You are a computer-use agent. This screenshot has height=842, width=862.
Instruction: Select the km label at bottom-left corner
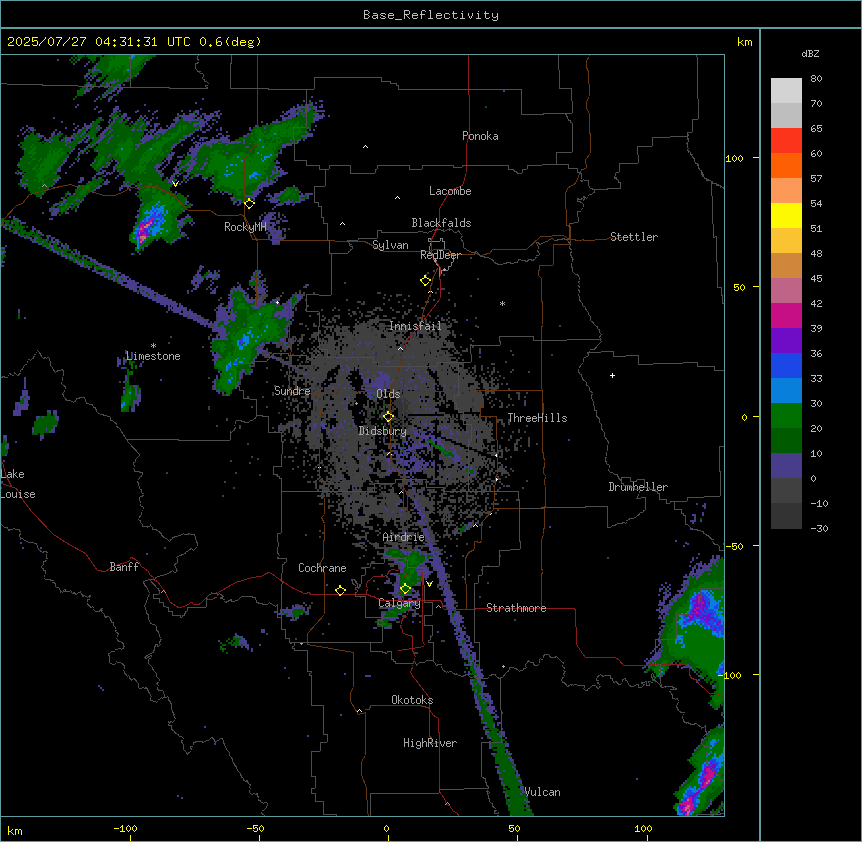point(15,830)
